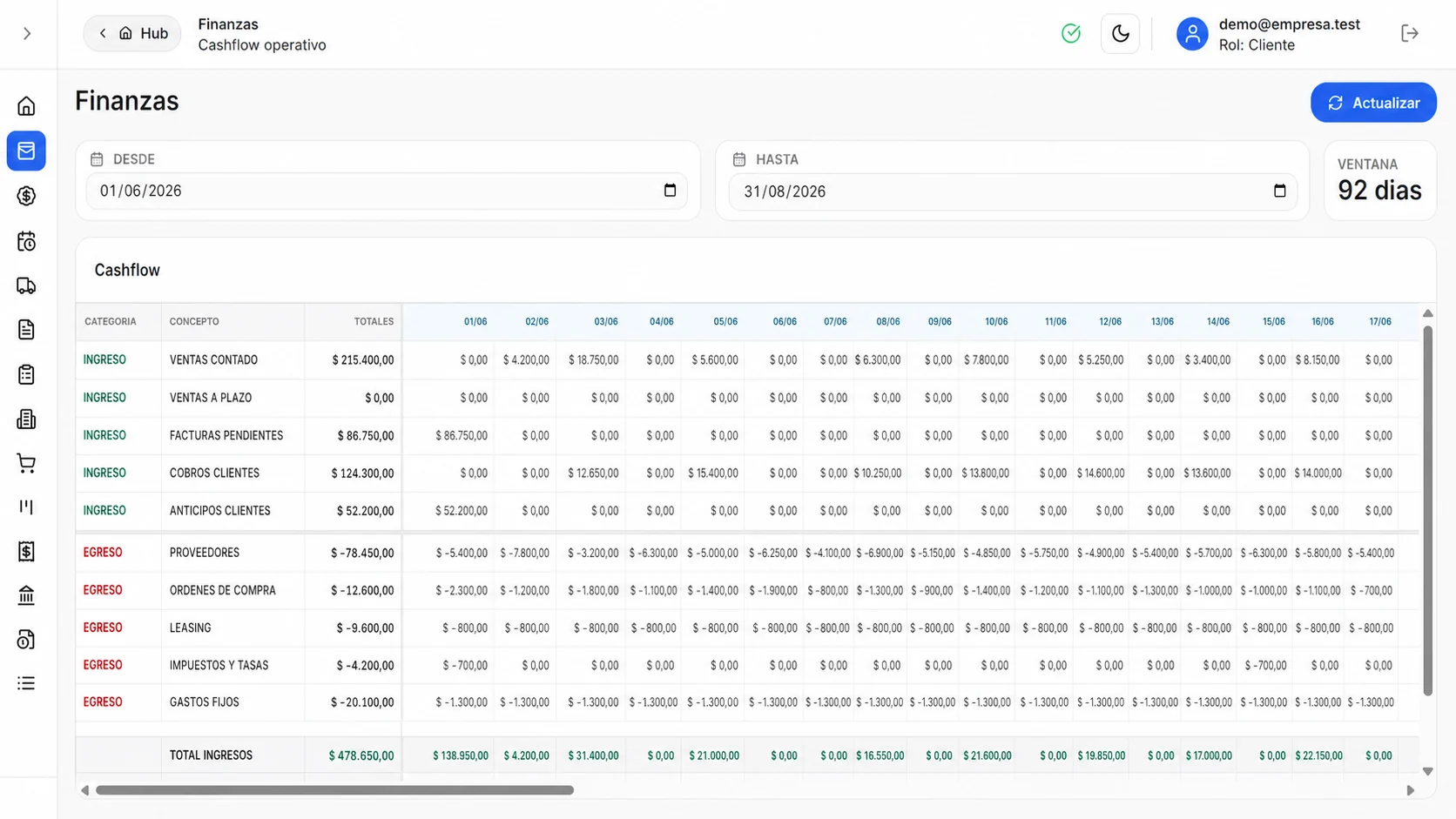Select the ORDENES DE COMPRA row label
The image size is (1456, 819).
point(222,590)
